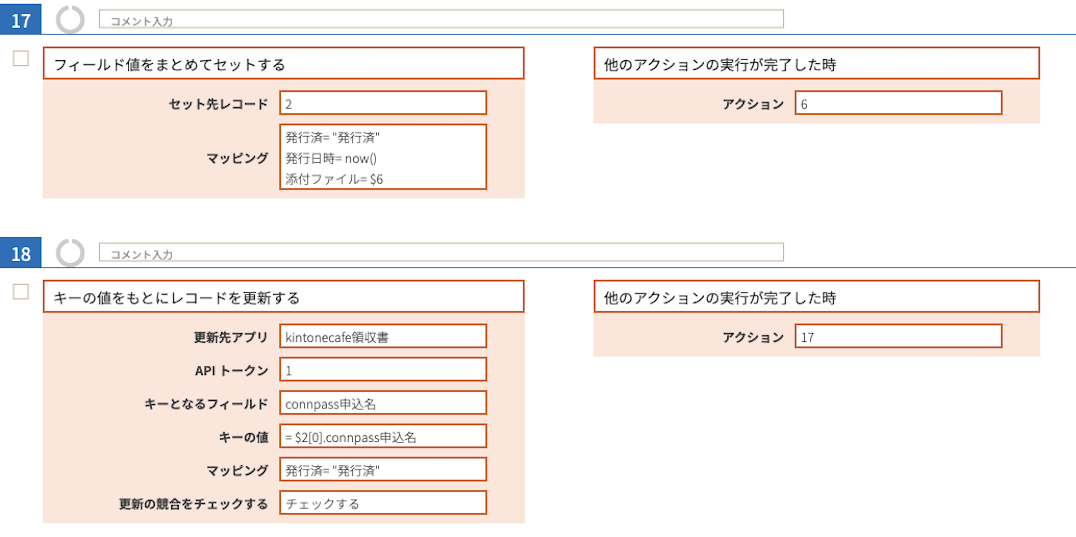Edit the キーの値 field
1076x537 pixels.
click(383, 435)
